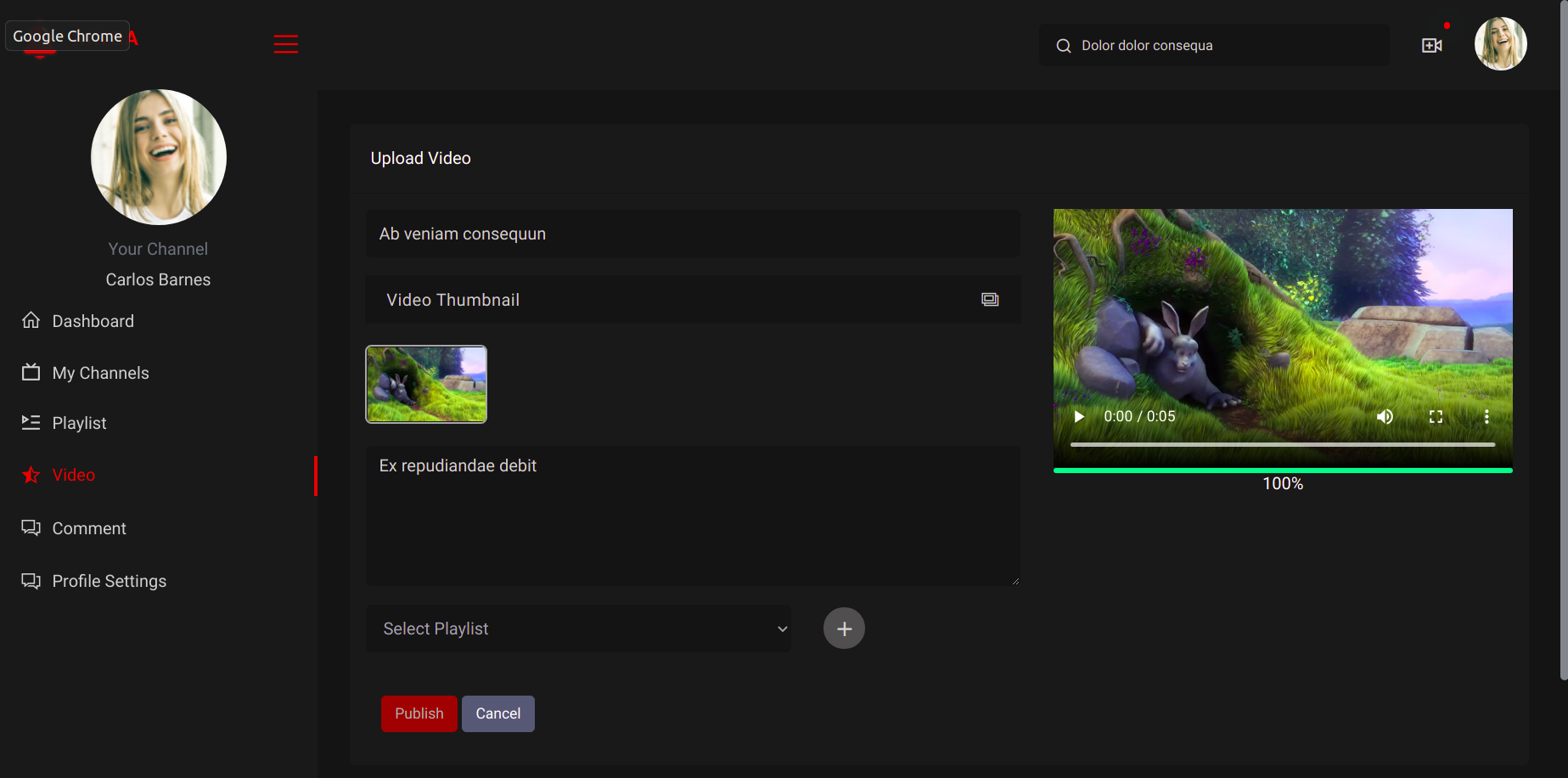Viewport: 1568px width, 778px height.
Task: Enter fullscreen on the video preview
Action: (1436, 417)
